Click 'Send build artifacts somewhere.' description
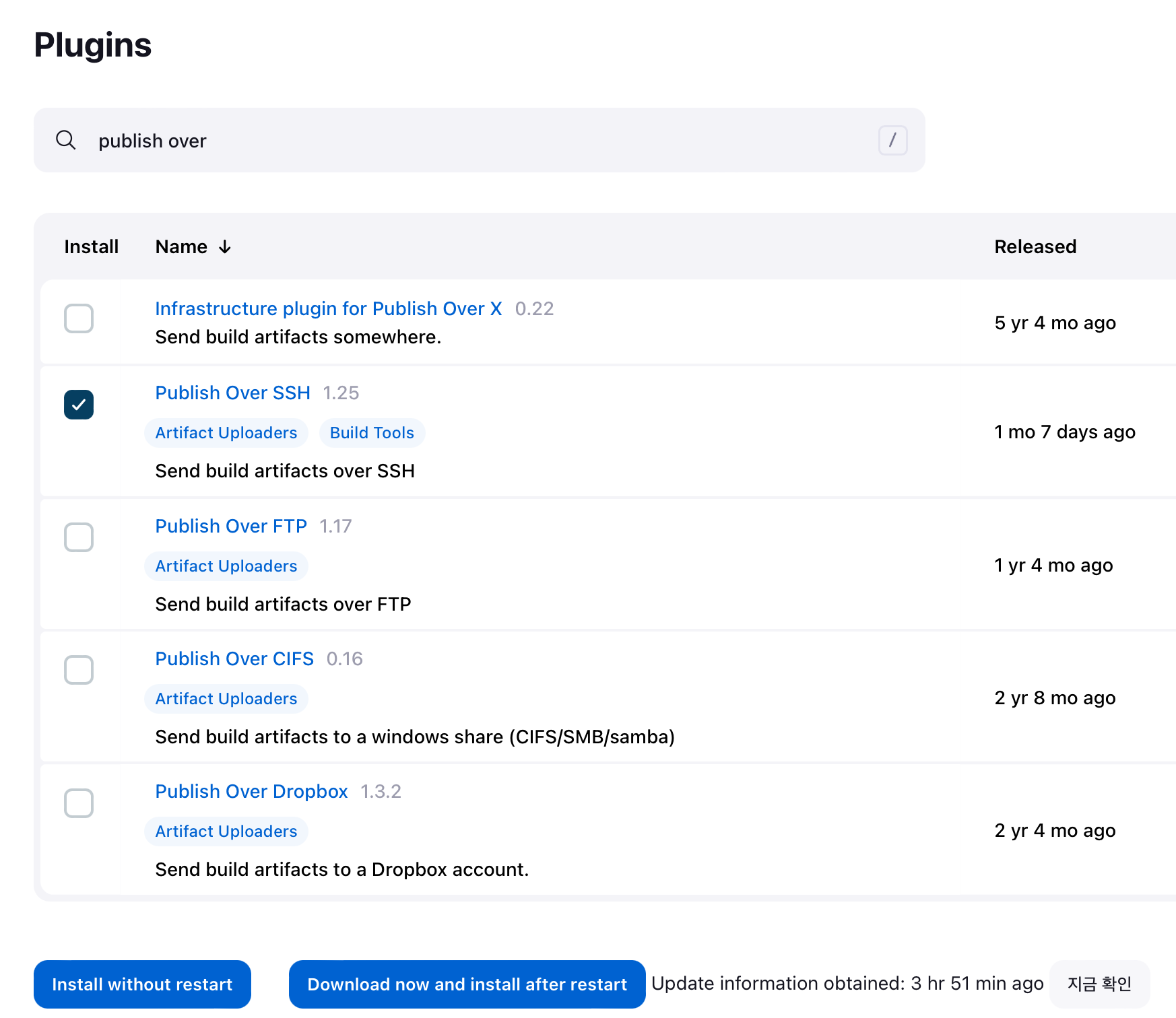The width and height of the screenshot is (1176, 1018). tap(298, 337)
